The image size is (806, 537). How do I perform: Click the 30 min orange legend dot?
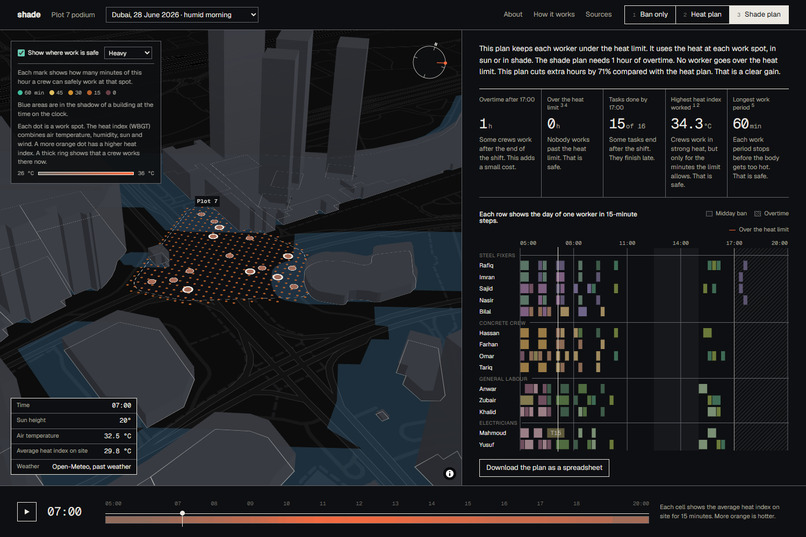click(x=70, y=93)
